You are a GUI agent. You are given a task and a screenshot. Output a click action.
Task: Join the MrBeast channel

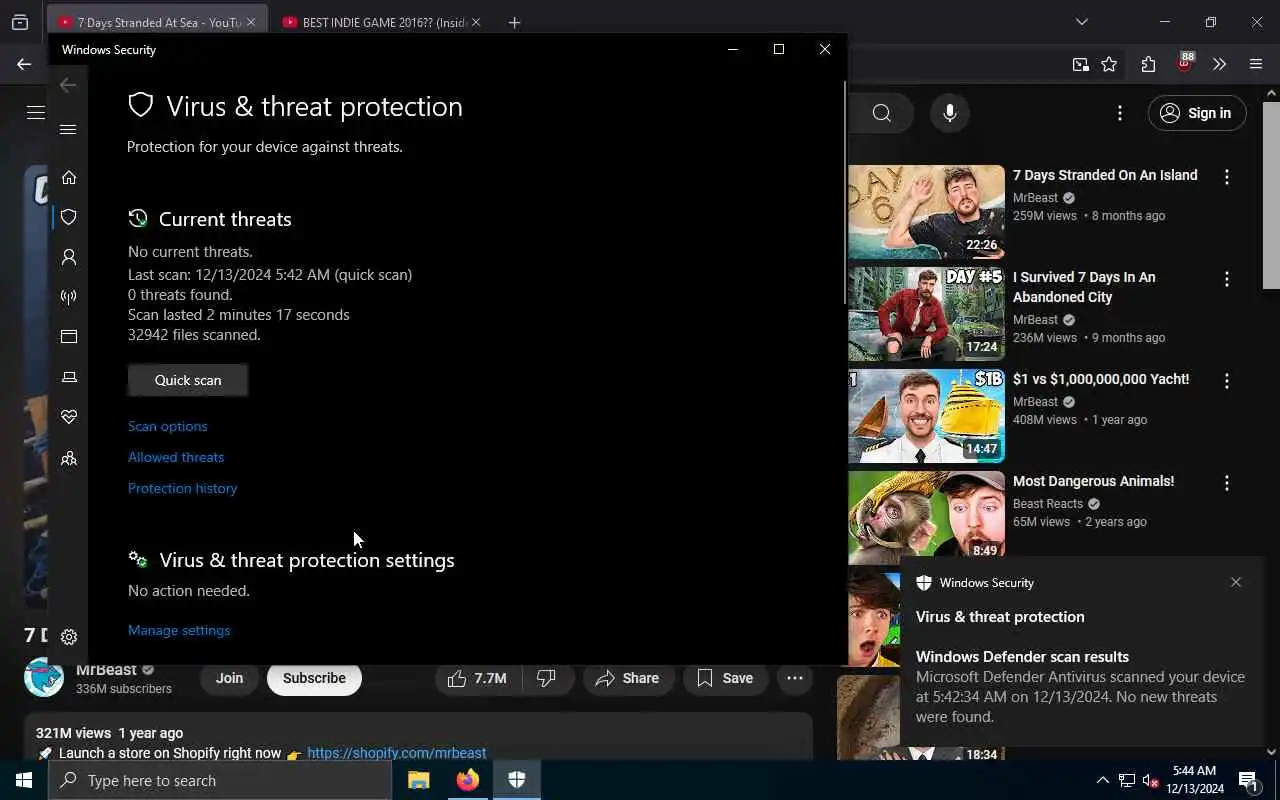point(229,678)
